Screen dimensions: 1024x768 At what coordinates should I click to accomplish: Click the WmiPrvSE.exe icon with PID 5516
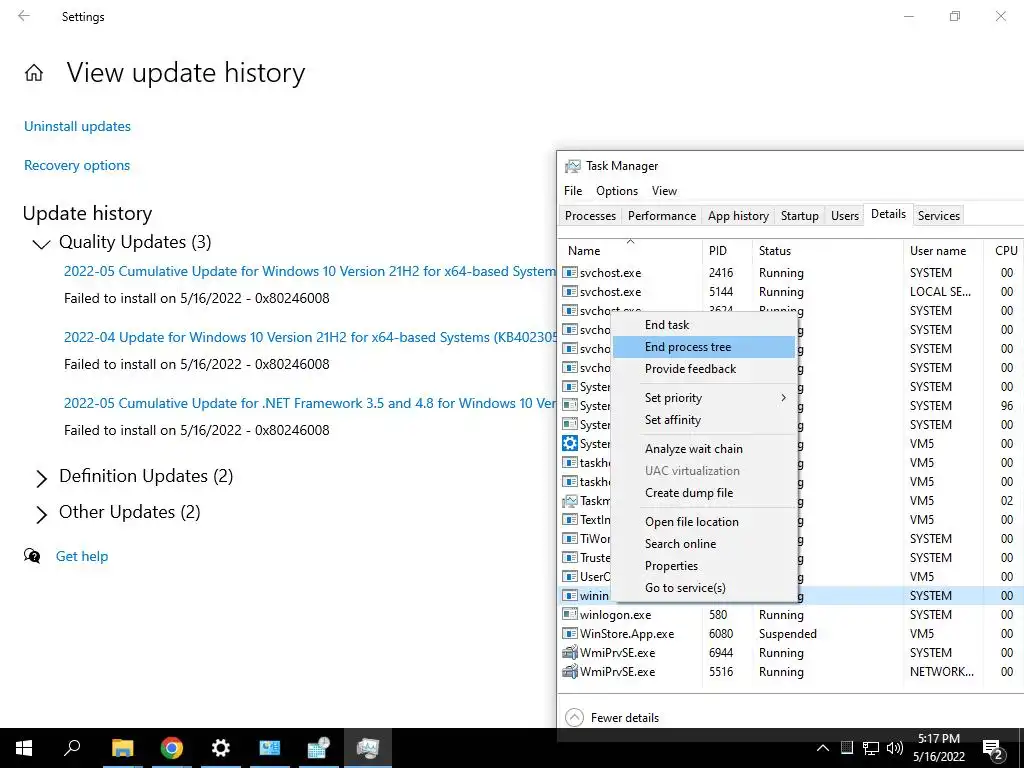point(569,671)
